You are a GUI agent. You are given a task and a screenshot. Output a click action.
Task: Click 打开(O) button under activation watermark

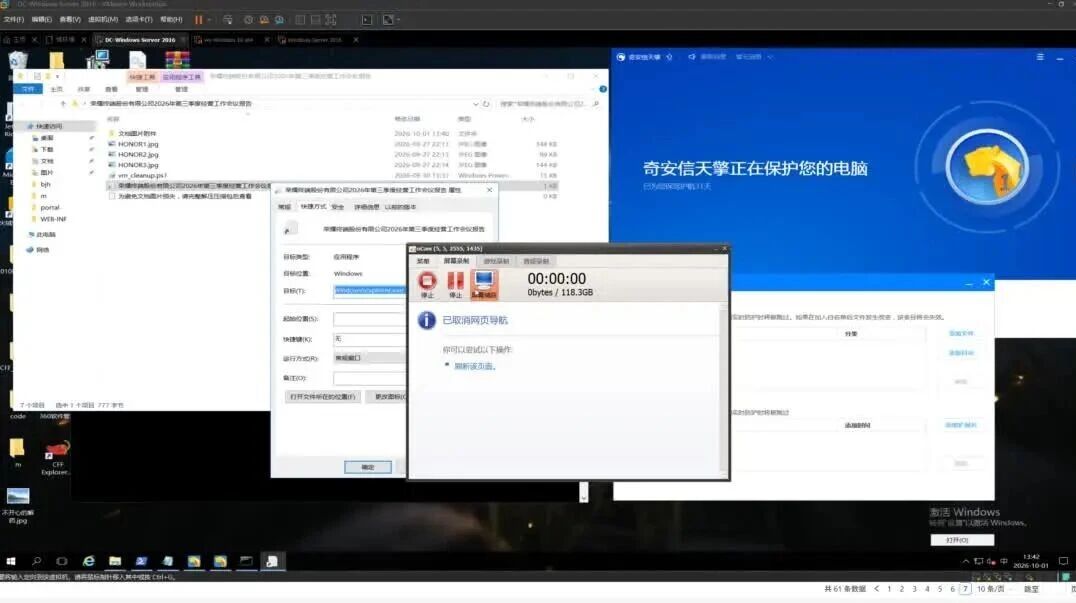961,541
